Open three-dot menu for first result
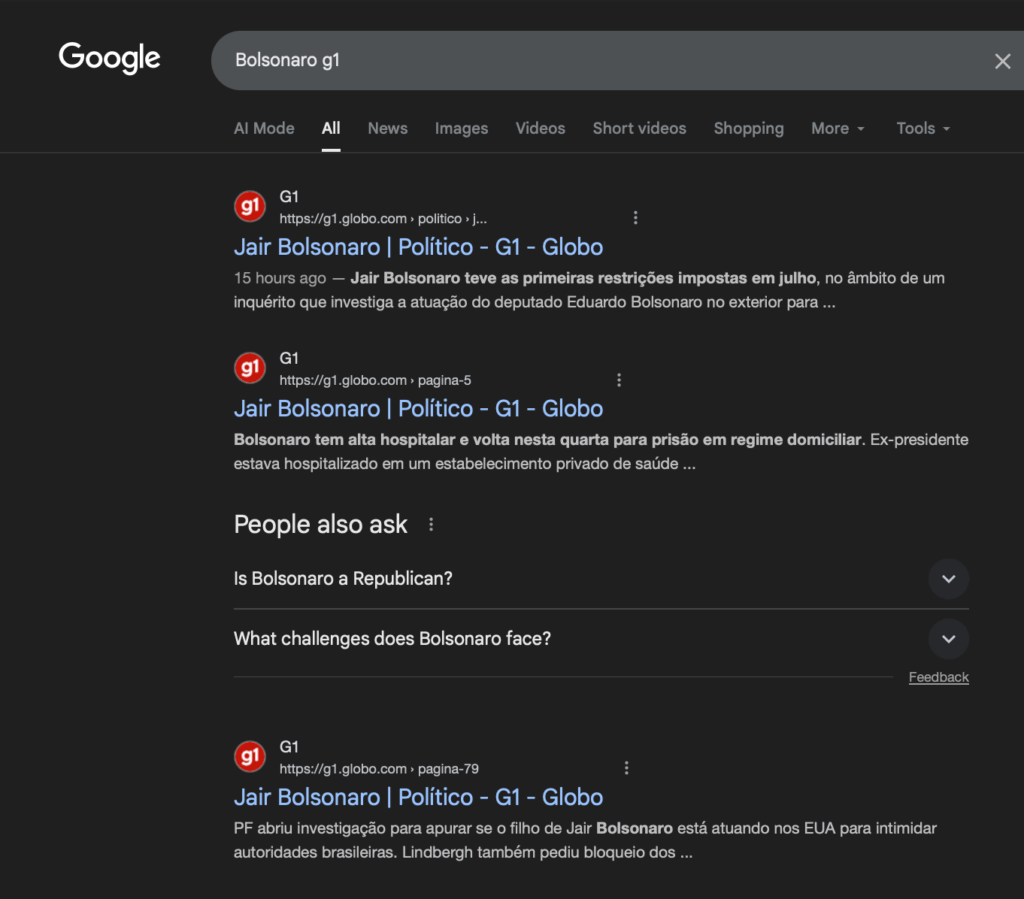1024x899 pixels. coord(635,218)
